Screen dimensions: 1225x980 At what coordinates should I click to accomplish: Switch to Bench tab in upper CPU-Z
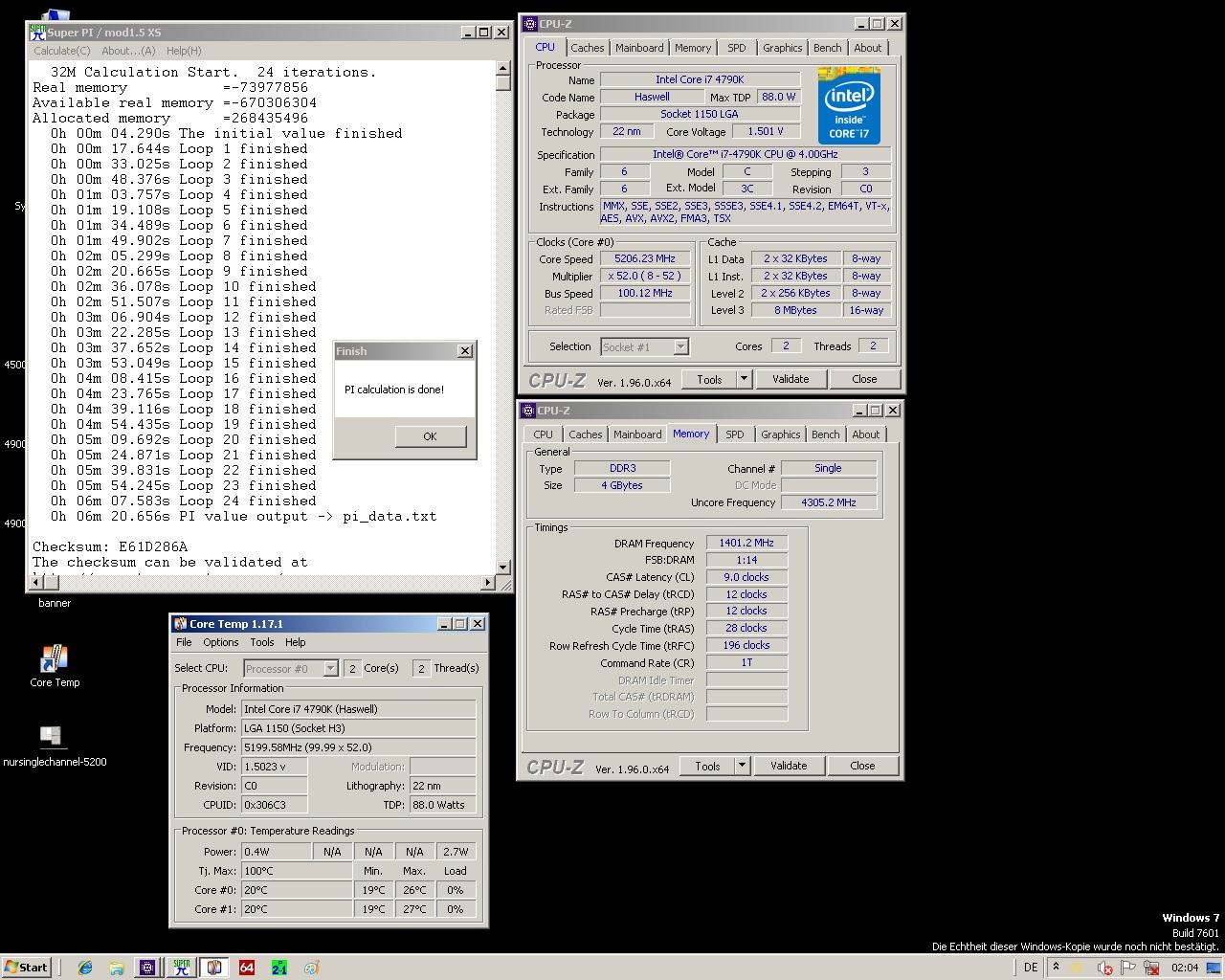click(x=828, y=48)
